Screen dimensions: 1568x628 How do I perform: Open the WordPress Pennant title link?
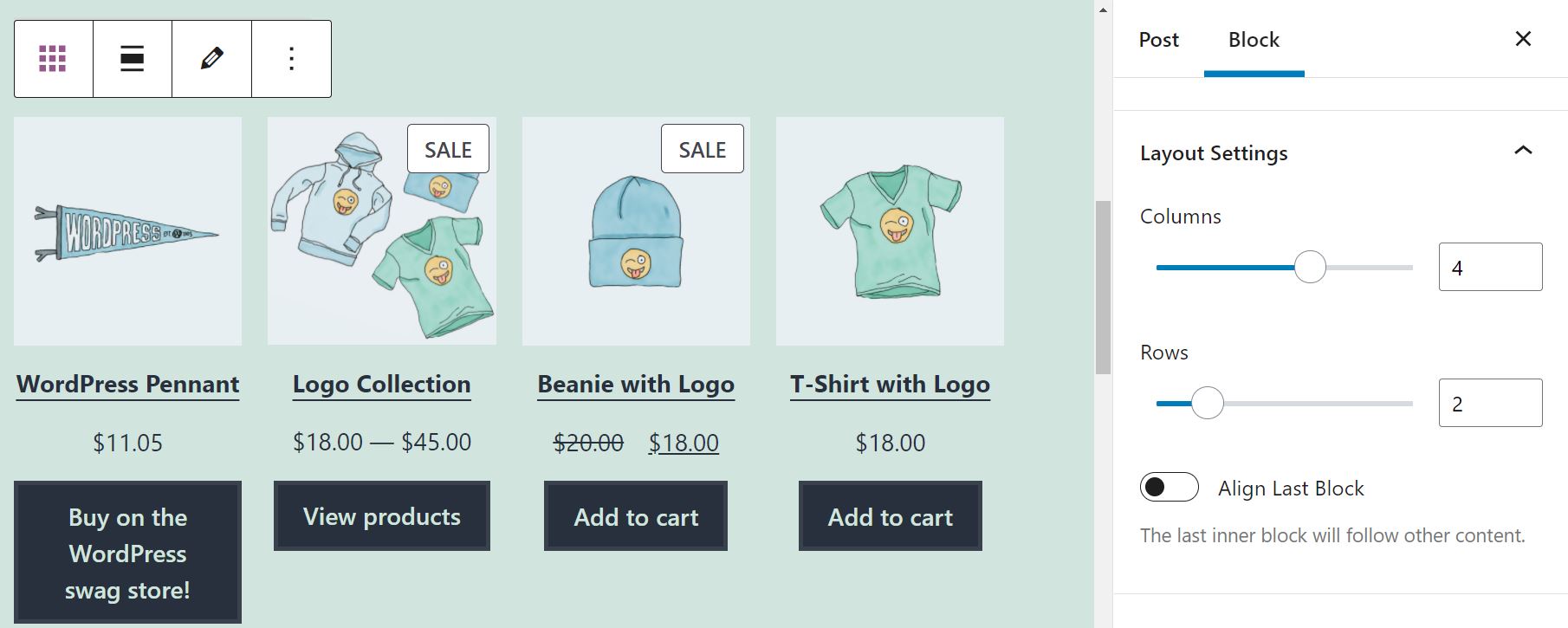[x=127, y=384]
